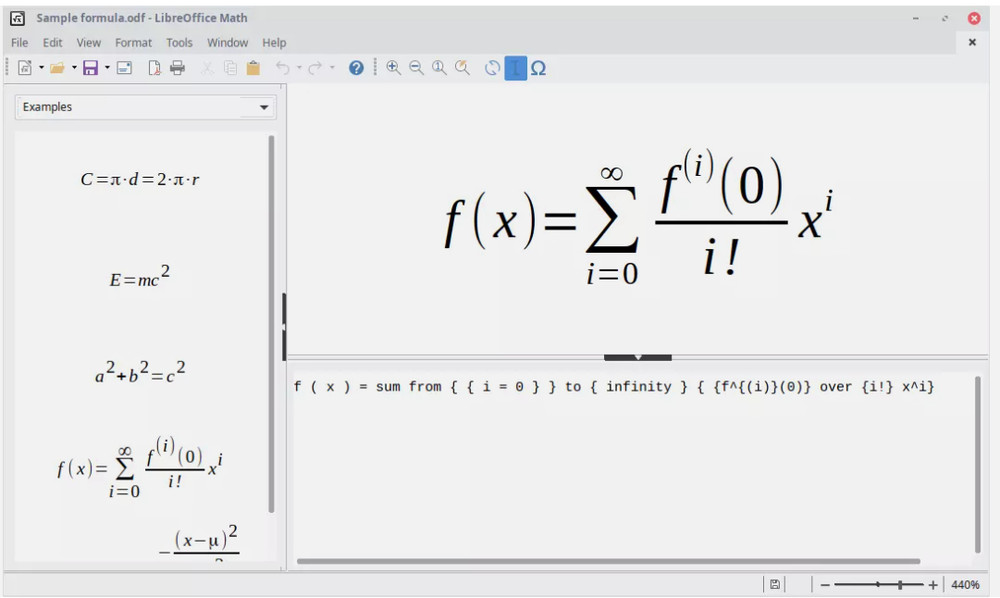The image size is (1000, 598).
Task: Click the zoom slider in status bar
Action: pyautogui.click(x=878, y=584)
